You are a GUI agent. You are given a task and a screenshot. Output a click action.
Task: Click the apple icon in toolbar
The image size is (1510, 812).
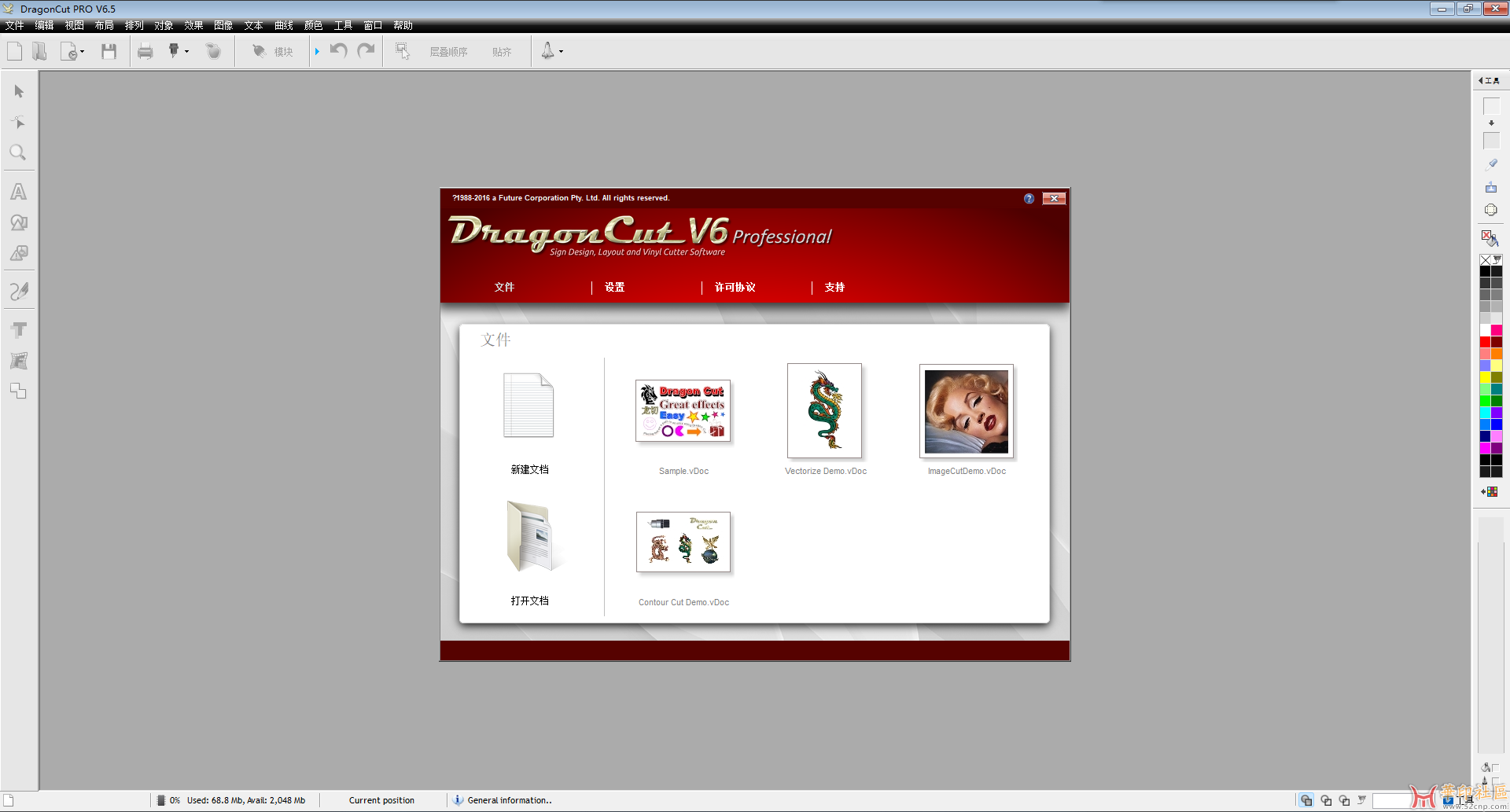click(x=213, y=52)
